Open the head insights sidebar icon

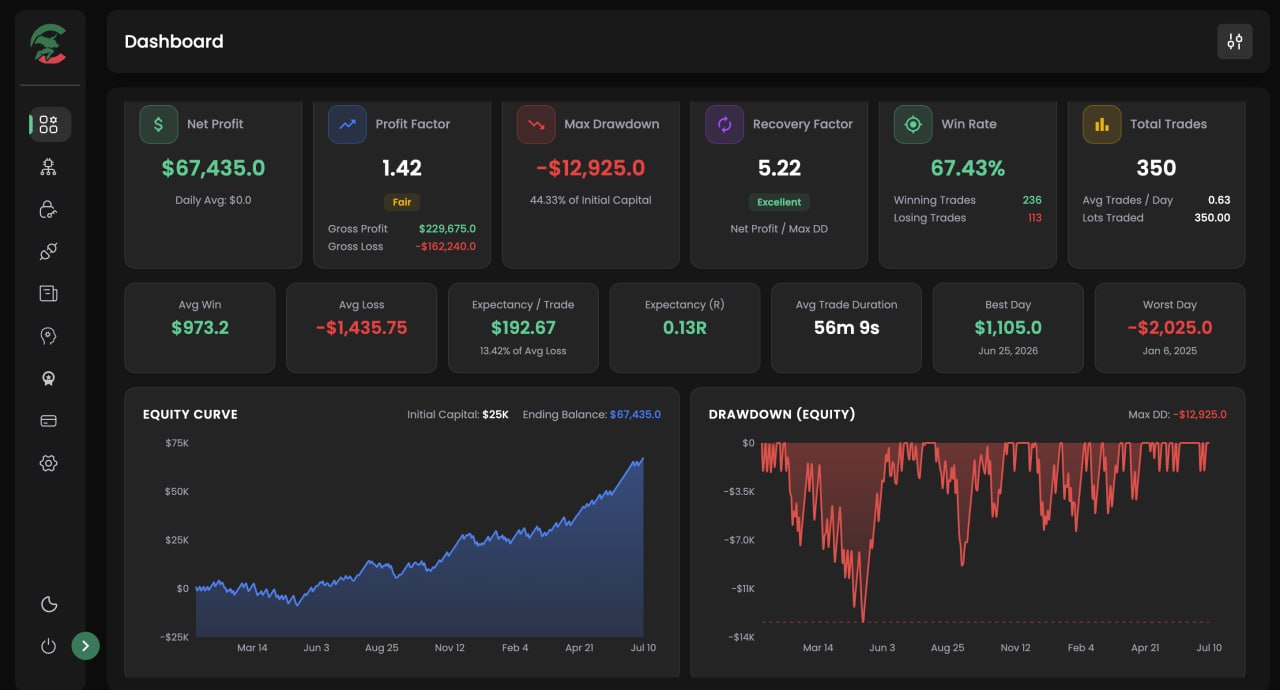click(x=48, y=336)
